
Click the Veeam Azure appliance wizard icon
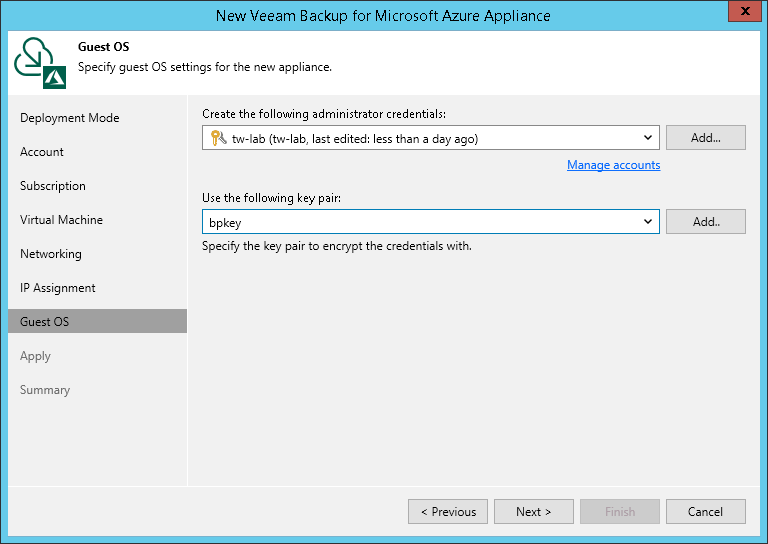point(40,63)
